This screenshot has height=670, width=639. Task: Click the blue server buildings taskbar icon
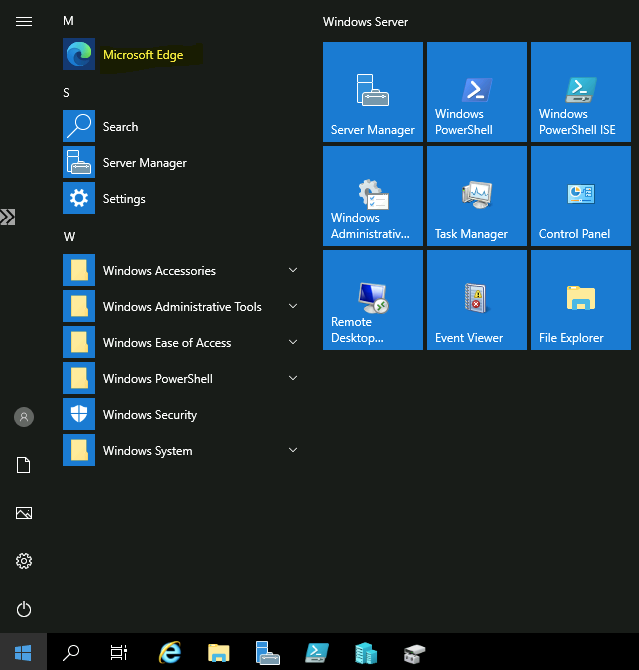click(366, 653)
